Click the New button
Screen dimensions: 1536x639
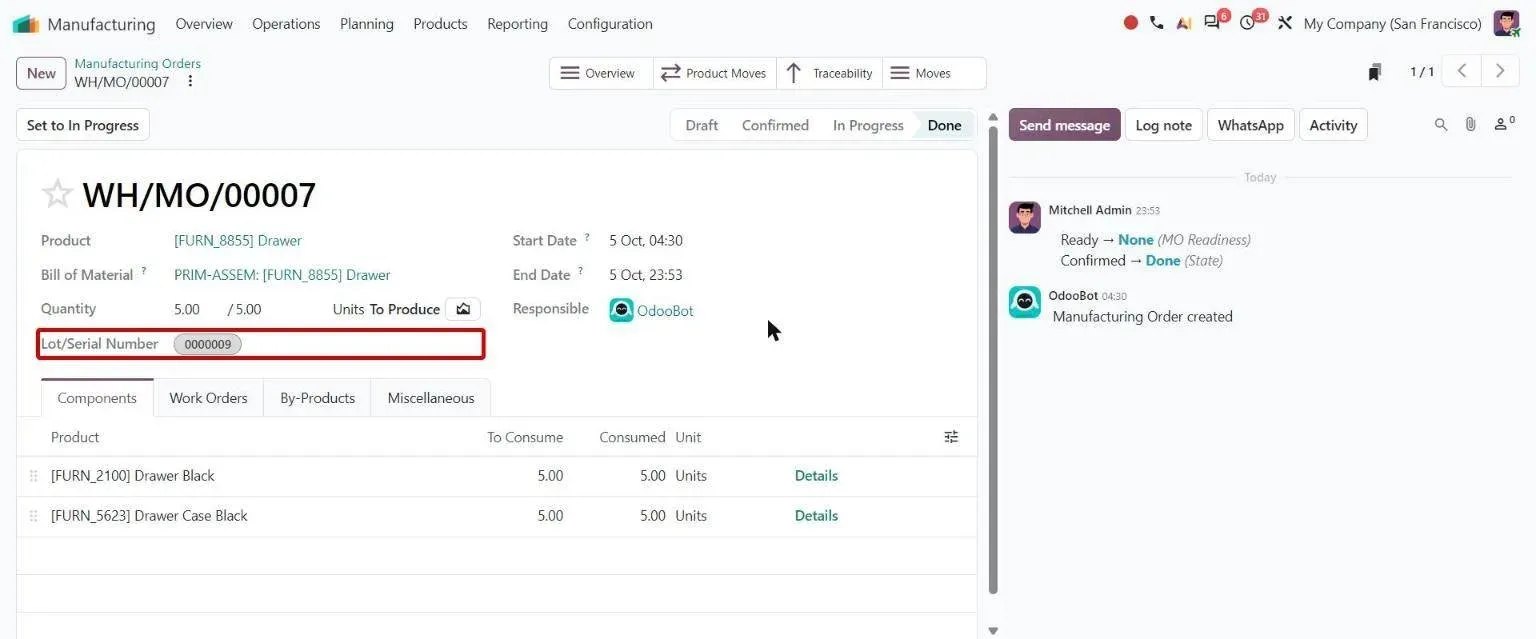click(41, 73)
